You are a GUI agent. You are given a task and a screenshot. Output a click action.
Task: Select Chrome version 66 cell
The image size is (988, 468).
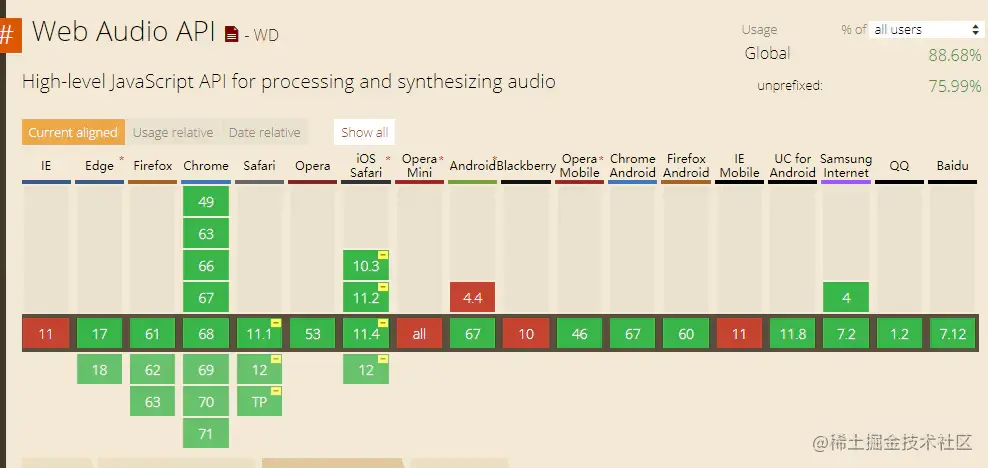(x=206, y=266)
